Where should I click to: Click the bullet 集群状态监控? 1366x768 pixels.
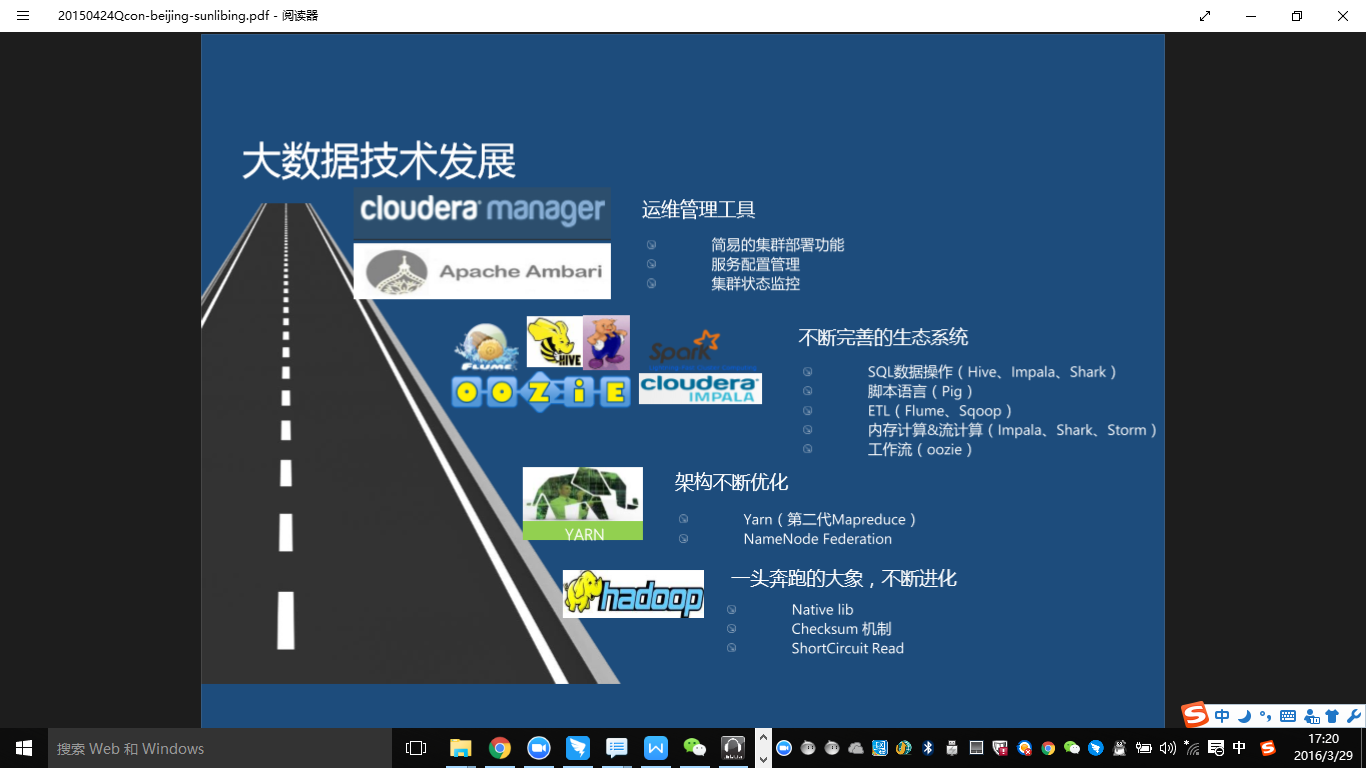click(756, 284)
